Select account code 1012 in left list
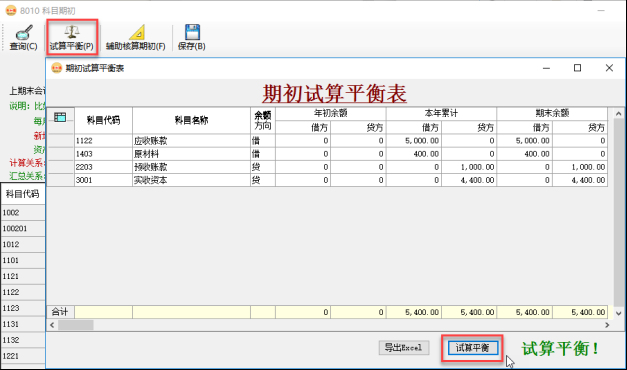 coord(23,244)
